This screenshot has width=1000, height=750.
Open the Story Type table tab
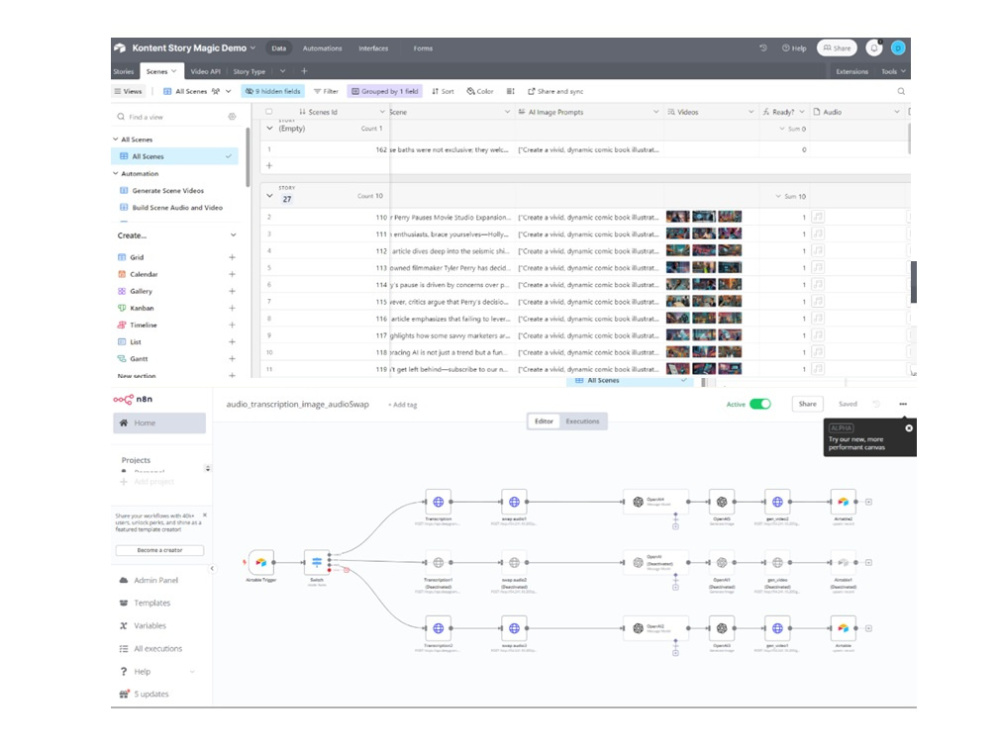click(x=249, y=71)
